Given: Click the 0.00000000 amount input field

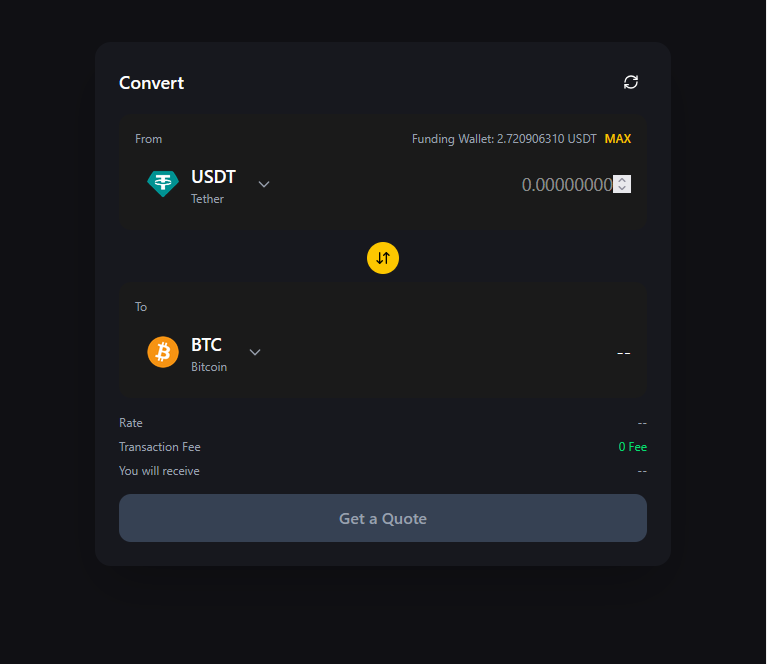Looking at the screenshot, I should pyautogui.click(x=566, y=184).
